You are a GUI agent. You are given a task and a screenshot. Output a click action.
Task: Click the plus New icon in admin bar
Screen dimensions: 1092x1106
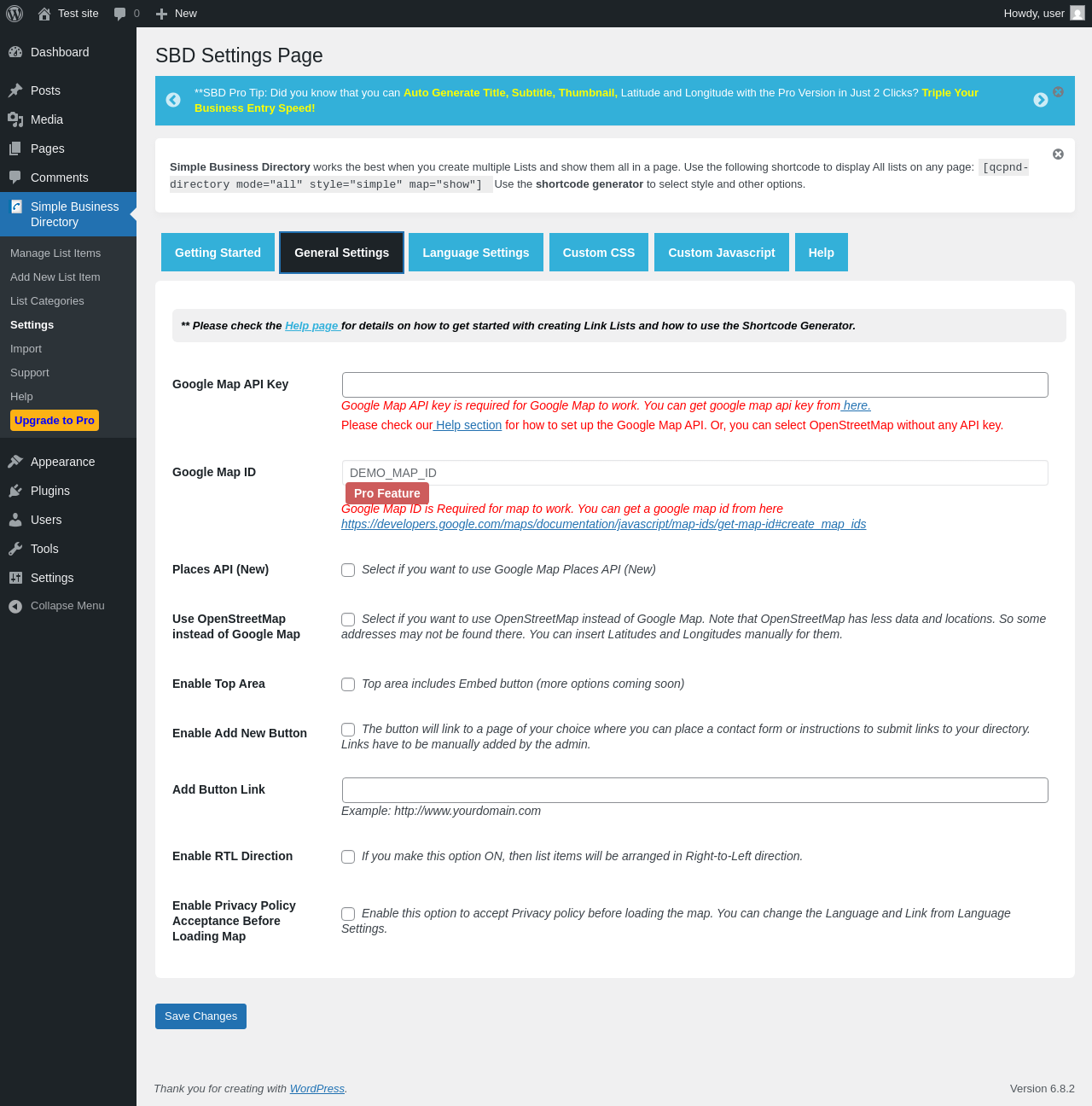(161, 14)
